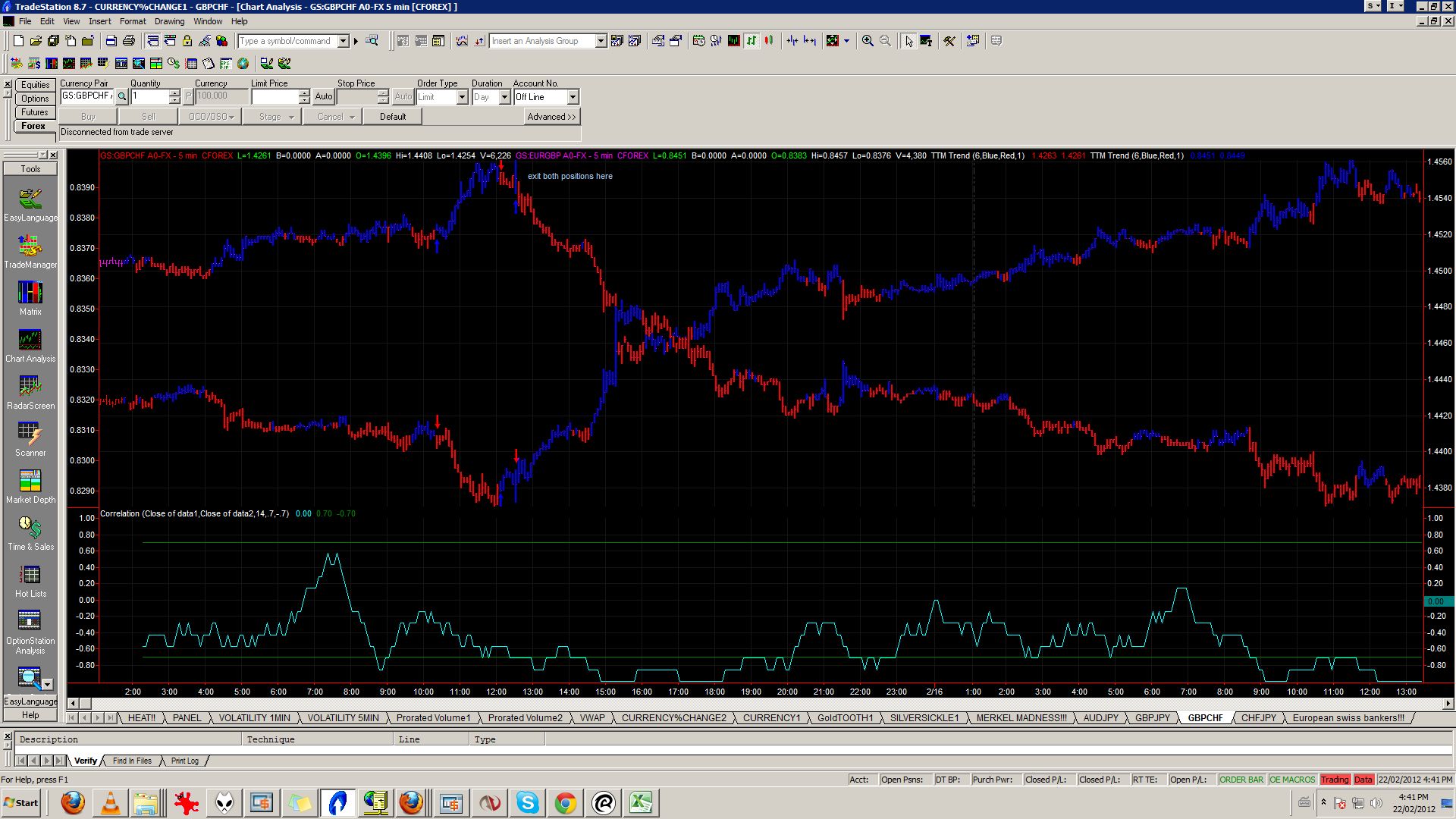Open Skype from the Windows taskbar
The image size is (1456, 819).
(x=528, y=803)
